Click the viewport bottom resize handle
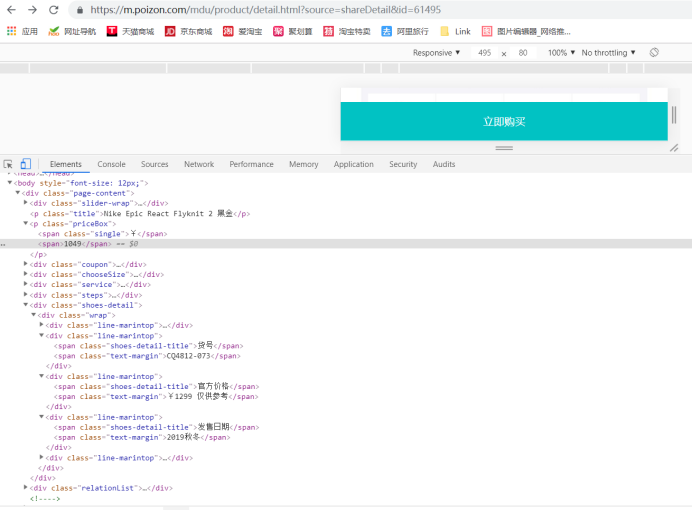The height and width of the screenshot is (510, 692). 504,148
